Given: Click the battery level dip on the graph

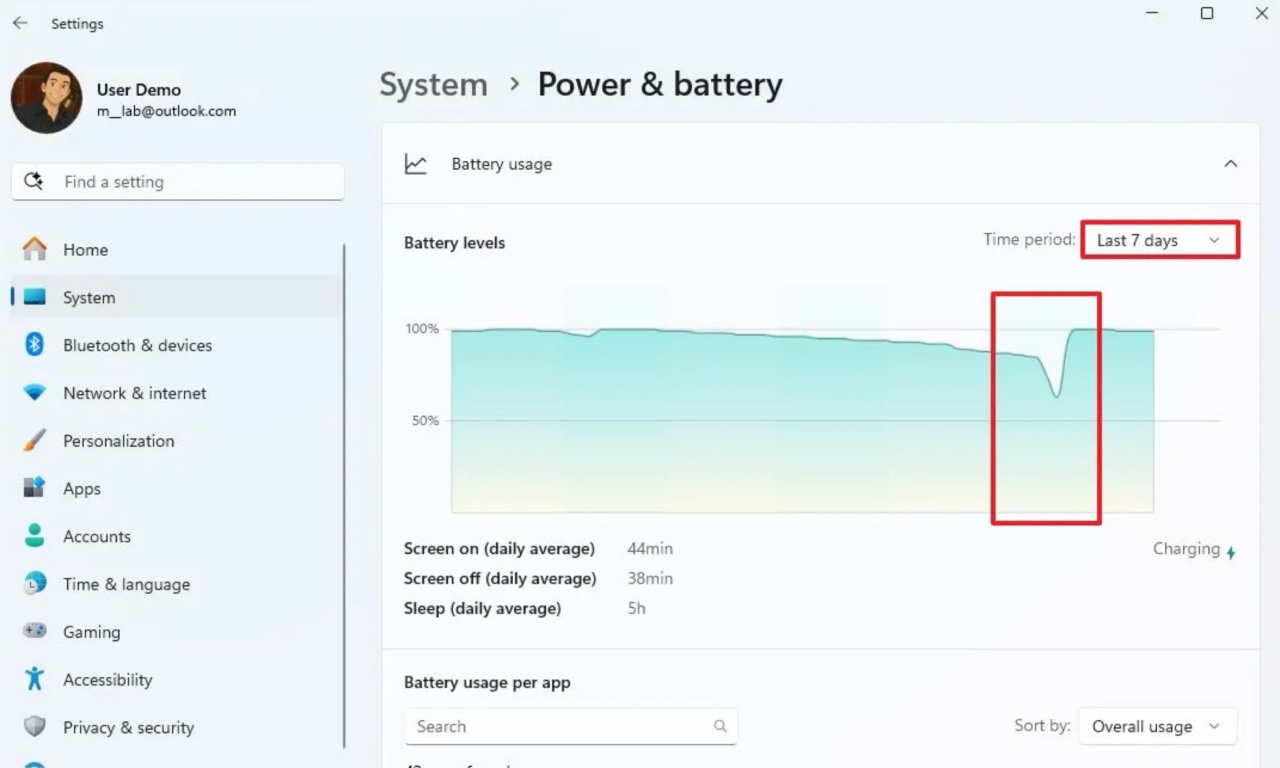Looking at the screenshot, I should [1056, 392].
